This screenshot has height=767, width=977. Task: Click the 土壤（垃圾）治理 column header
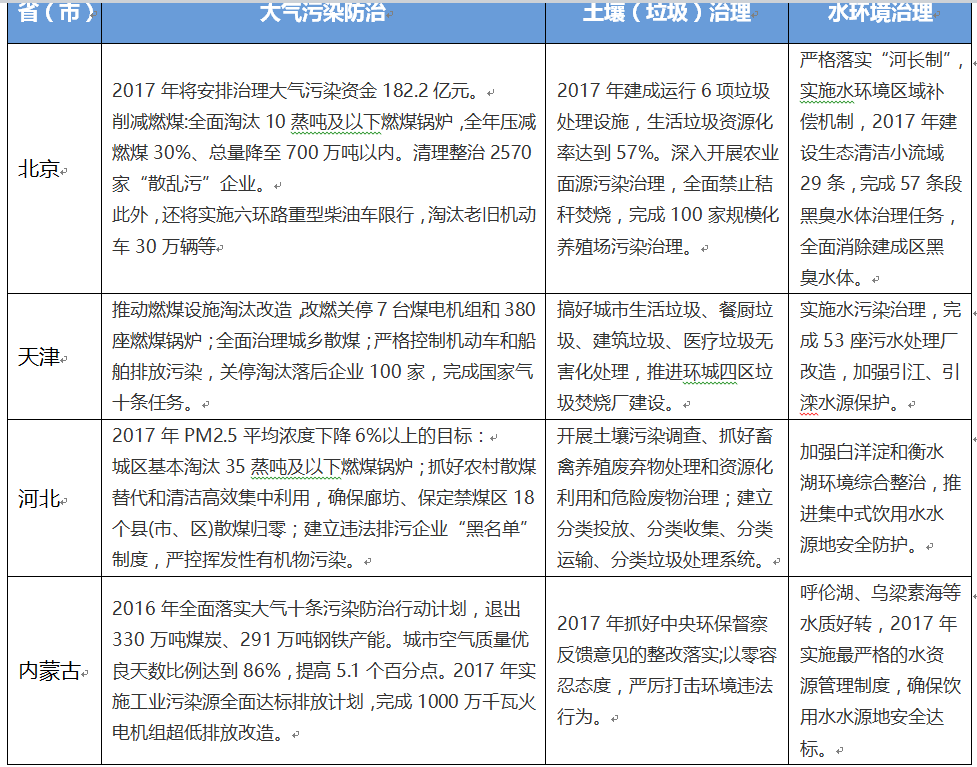[x=666, y=14]
